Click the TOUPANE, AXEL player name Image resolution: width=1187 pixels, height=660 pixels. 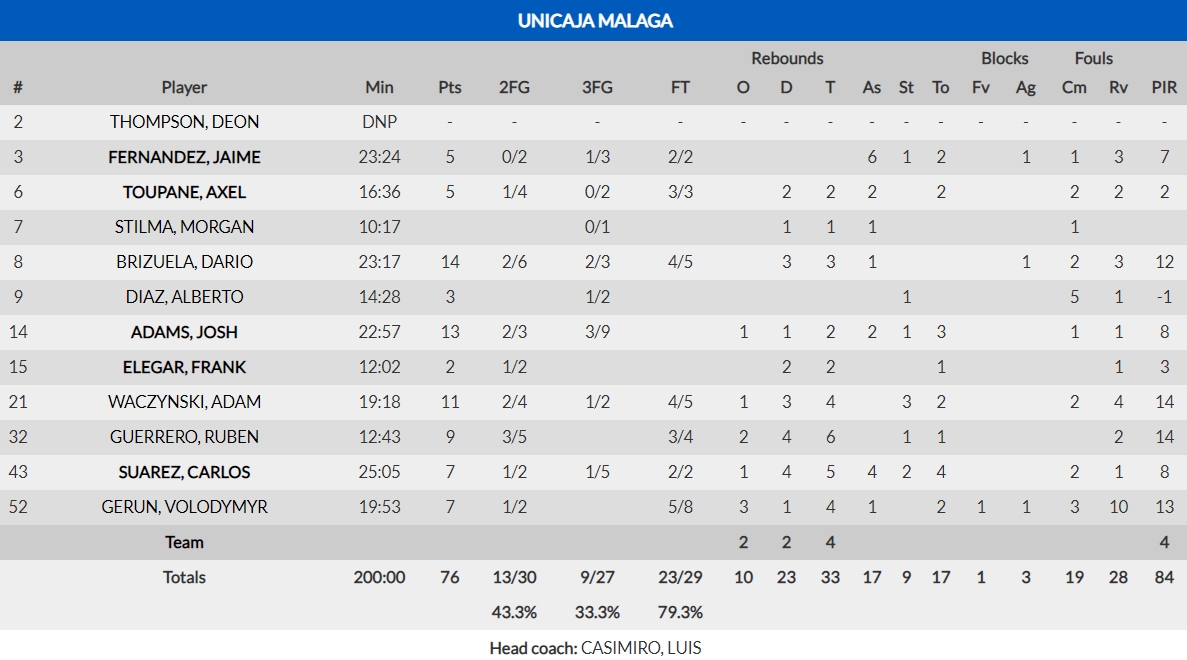click(x=184, y=192)
